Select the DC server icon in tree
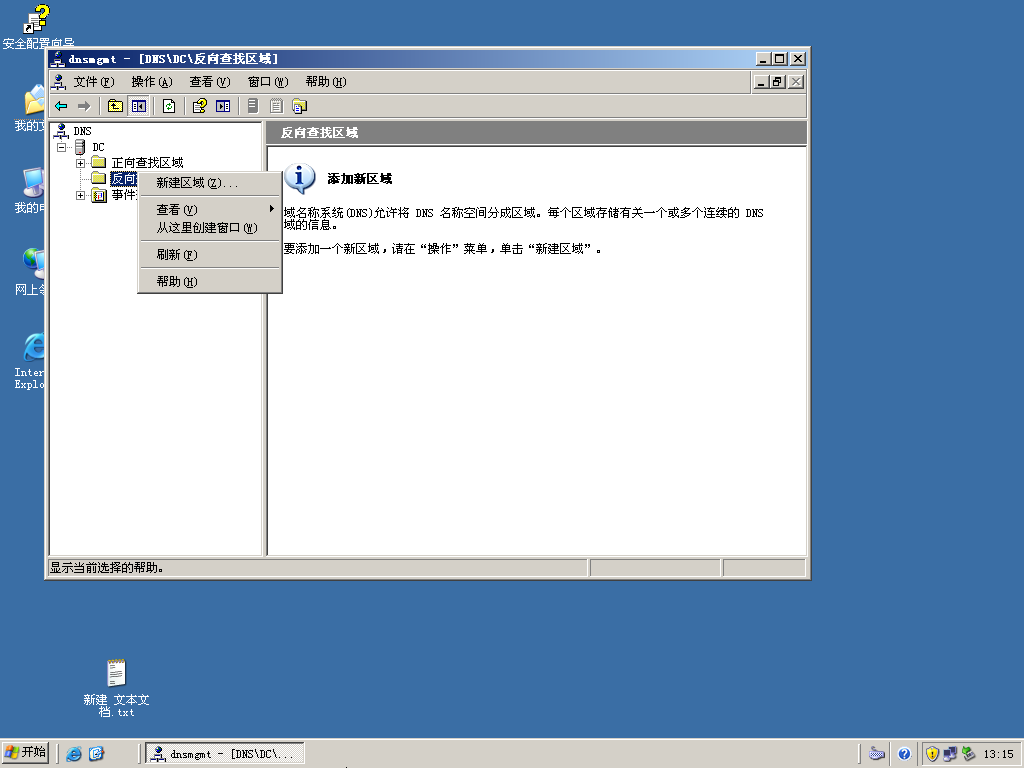 pos(80,147)
